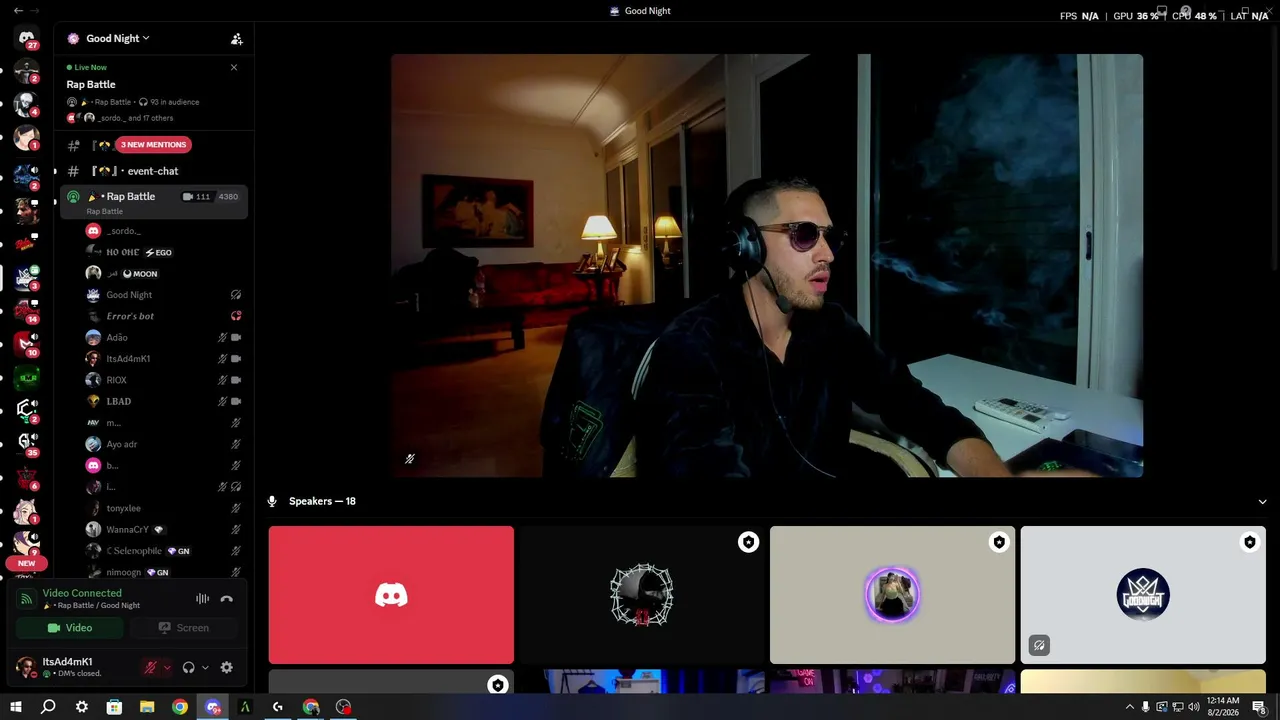This screenshot has height=720, width=1280.
Task: Select the Goodnight crown logo speaker tile
Action: 1143,595
